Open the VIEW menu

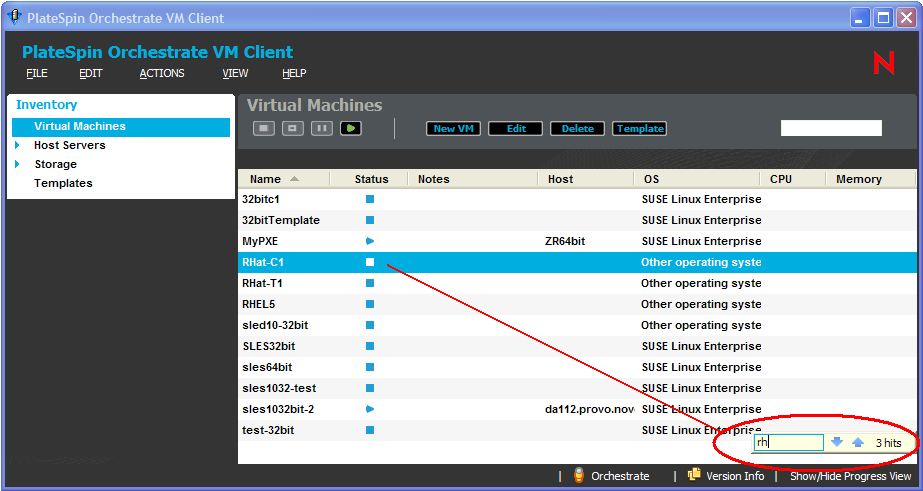point(235,74)
